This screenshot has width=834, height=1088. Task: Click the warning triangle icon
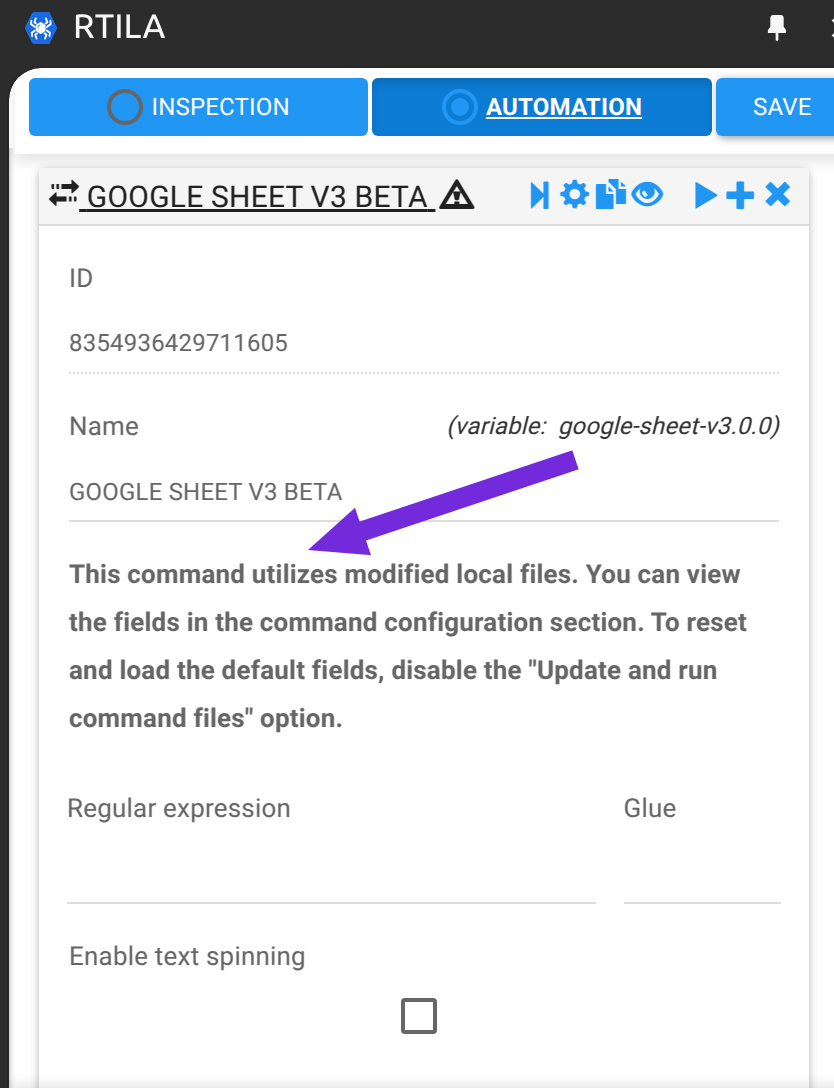[457, 195]
